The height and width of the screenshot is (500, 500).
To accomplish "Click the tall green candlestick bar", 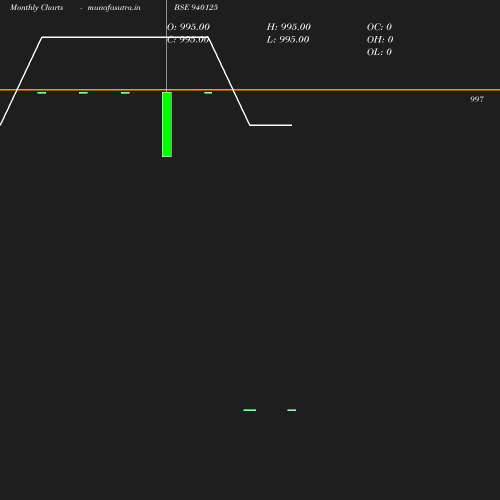I will click(x=167, y=124).
